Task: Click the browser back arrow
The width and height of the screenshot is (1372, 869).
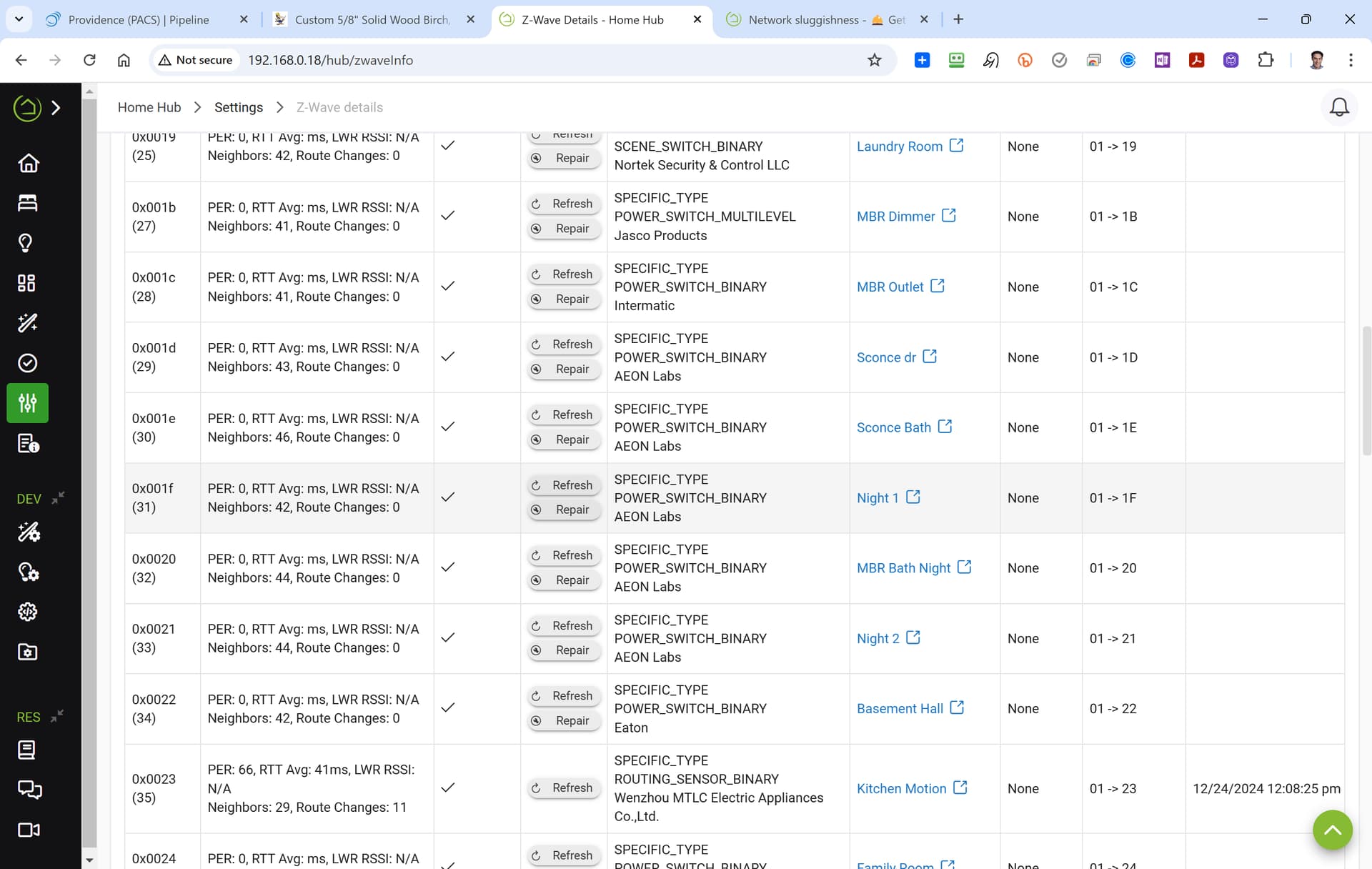Action: pyautogui.click(x=21, y=60)
